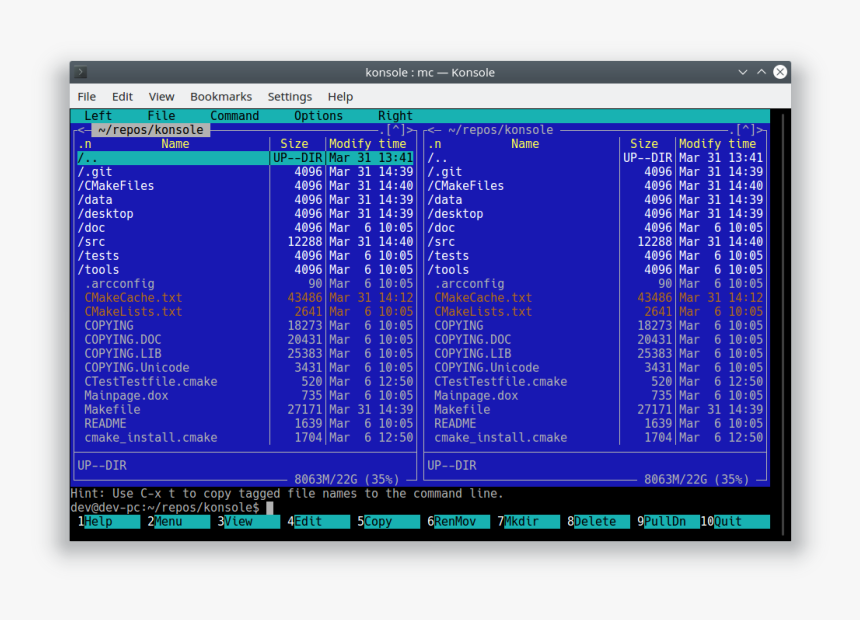Select /doc directory in right panel
This screenshot has width=860, height=620.
pos(595,228)
